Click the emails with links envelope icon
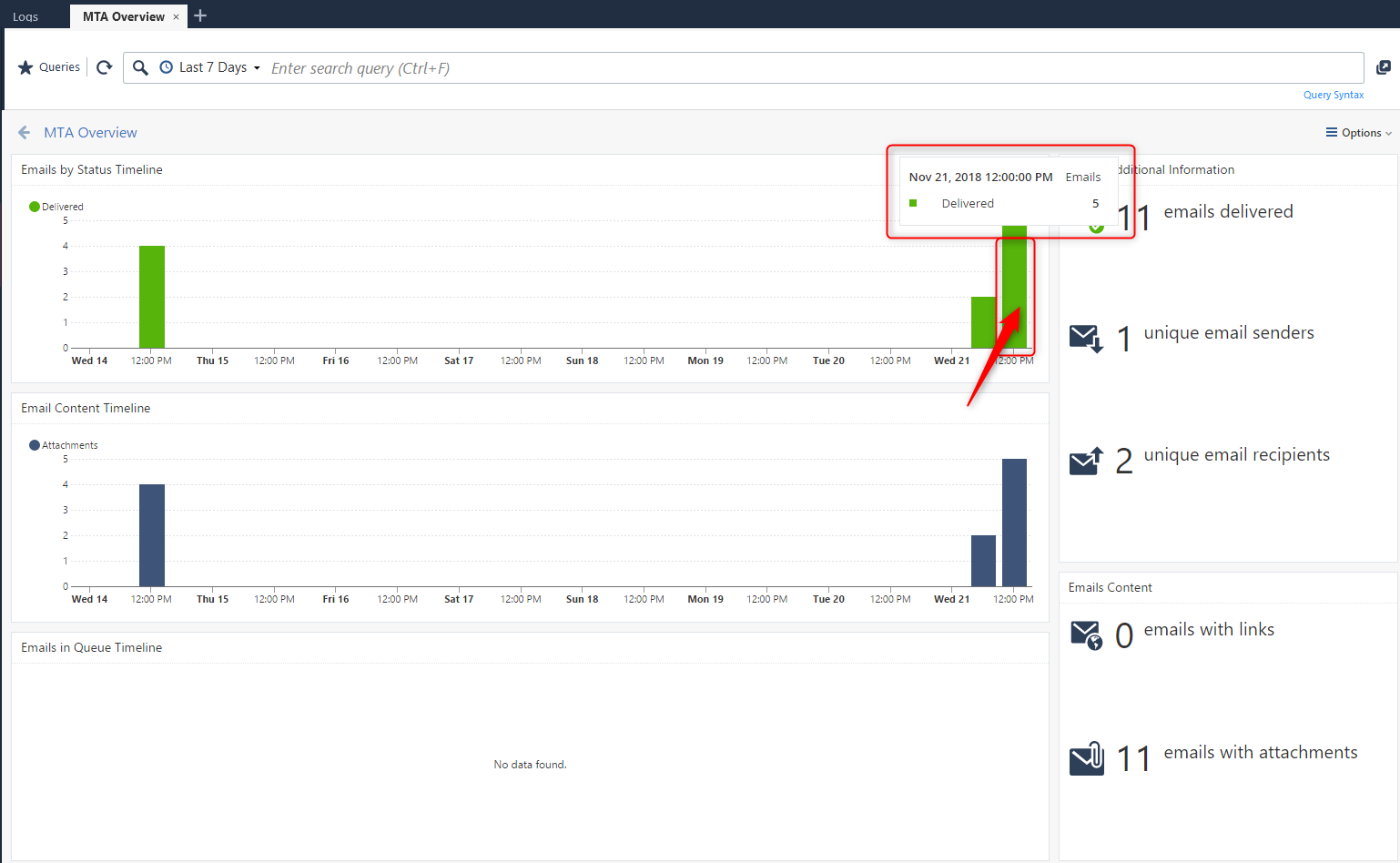Image resolution: width=1400 pixels, height=863 pixels. [1086, 635]
